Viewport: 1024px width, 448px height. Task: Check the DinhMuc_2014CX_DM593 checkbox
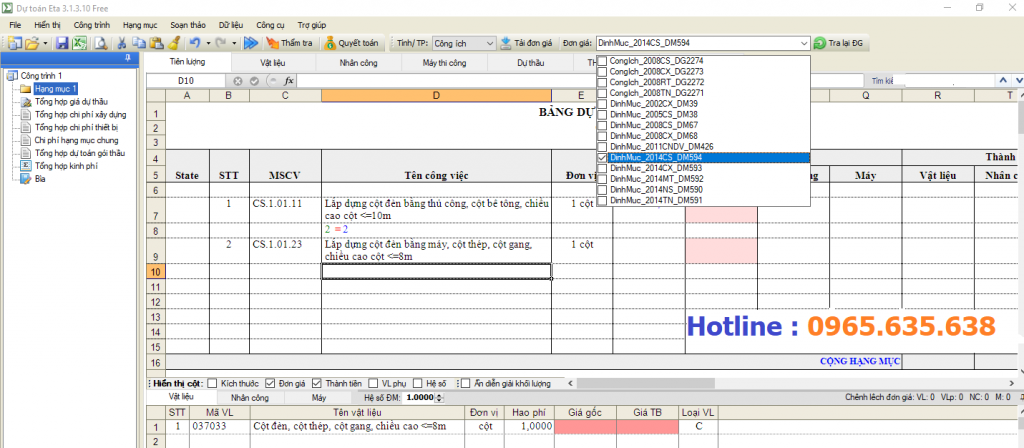(601, 168)
